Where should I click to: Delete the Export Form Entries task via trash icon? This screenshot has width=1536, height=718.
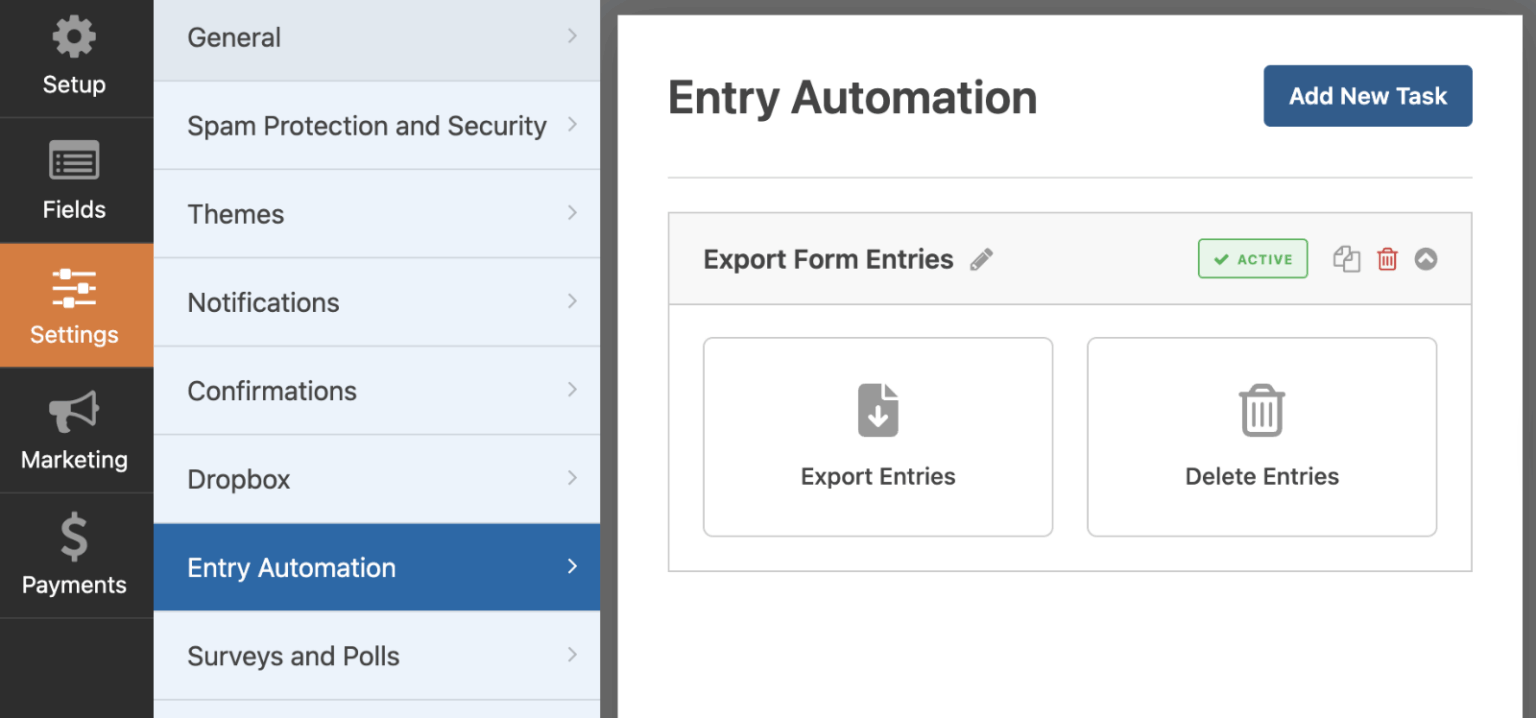tap(1387, 258)
